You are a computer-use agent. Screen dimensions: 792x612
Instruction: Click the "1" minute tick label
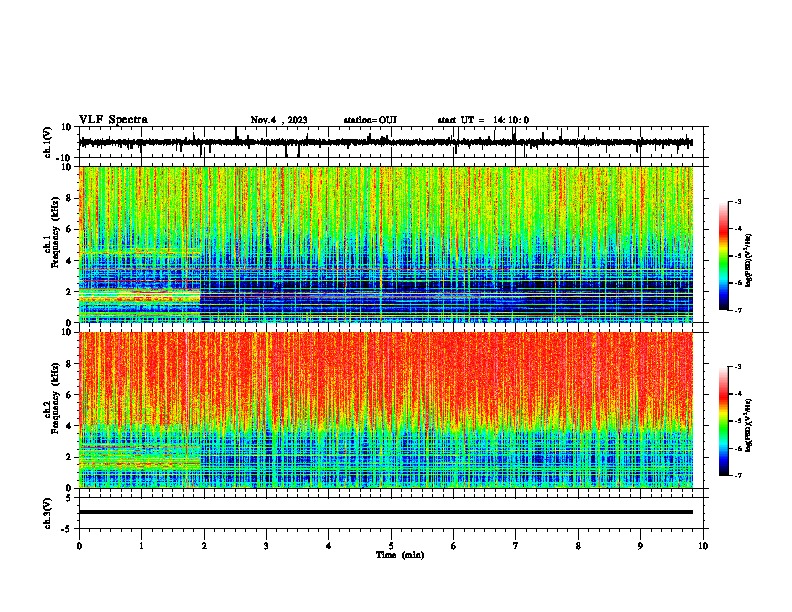pos(141,546)
